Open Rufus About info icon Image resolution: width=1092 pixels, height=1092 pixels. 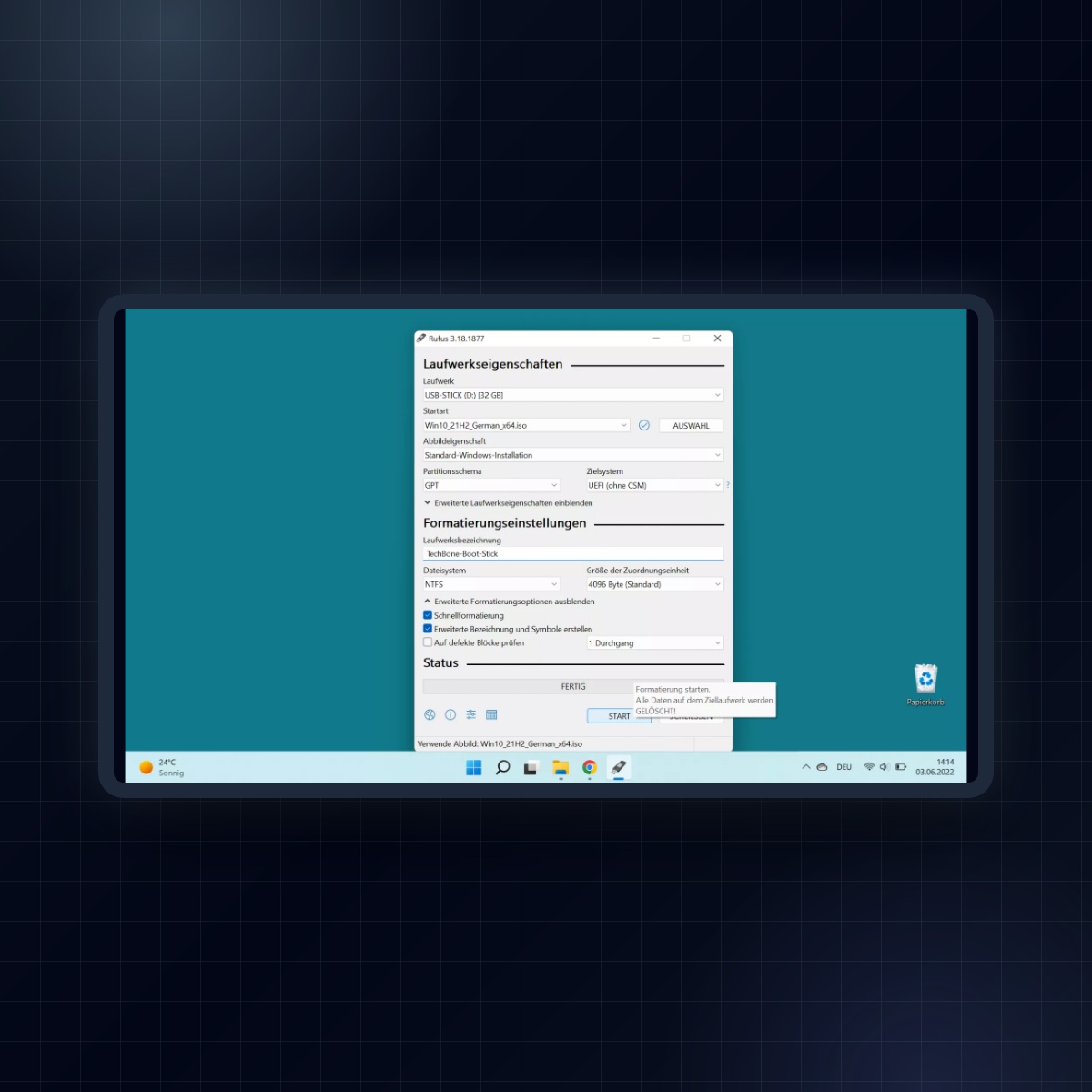point(450,715)
